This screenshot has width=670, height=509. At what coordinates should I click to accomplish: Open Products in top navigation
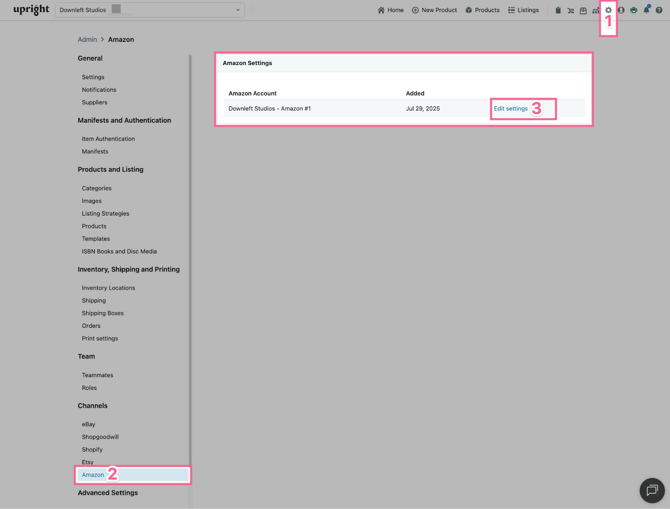pyautogui.click(x=482, y=10)
